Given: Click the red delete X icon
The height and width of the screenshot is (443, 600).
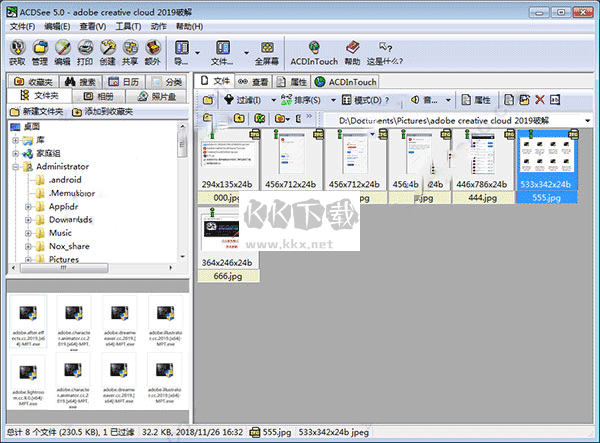Looking at the screenshot, I should (540, 100).
